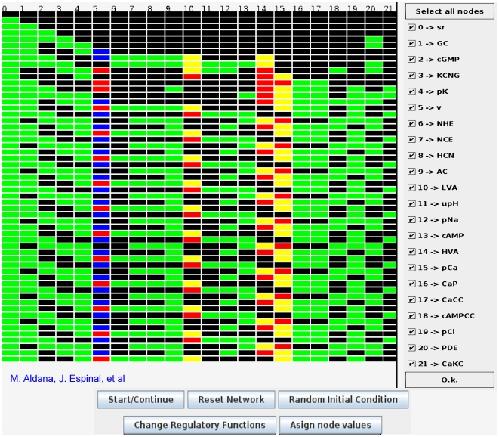
Task: Click Asign node values button
Action: 330,425
